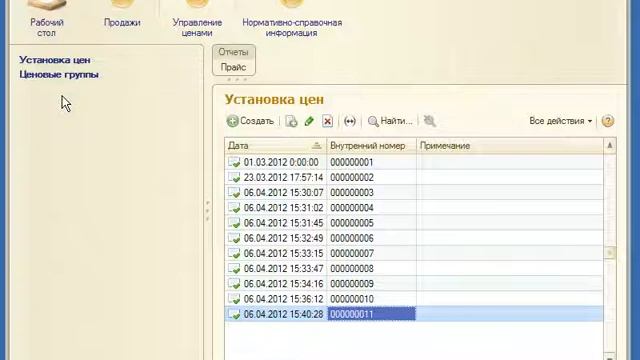640x360 pixels.
Task: Select row dated 06.04.2012 15:36:12
Action: click(413, 299)
